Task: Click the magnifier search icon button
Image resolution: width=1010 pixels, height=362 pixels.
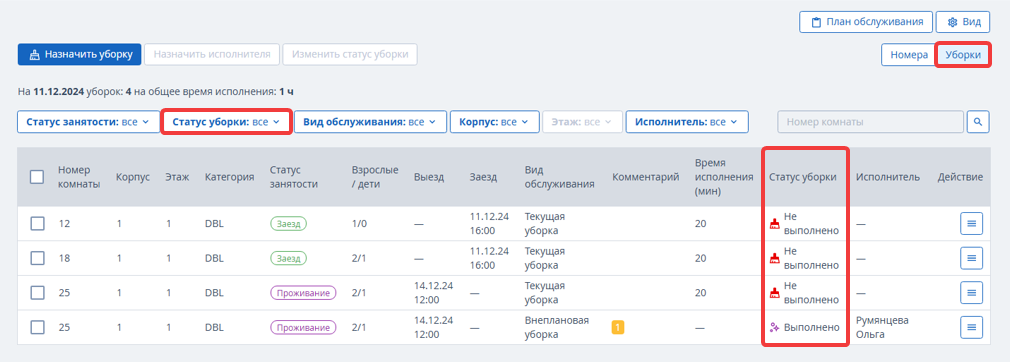Action: tap(978, 121)
